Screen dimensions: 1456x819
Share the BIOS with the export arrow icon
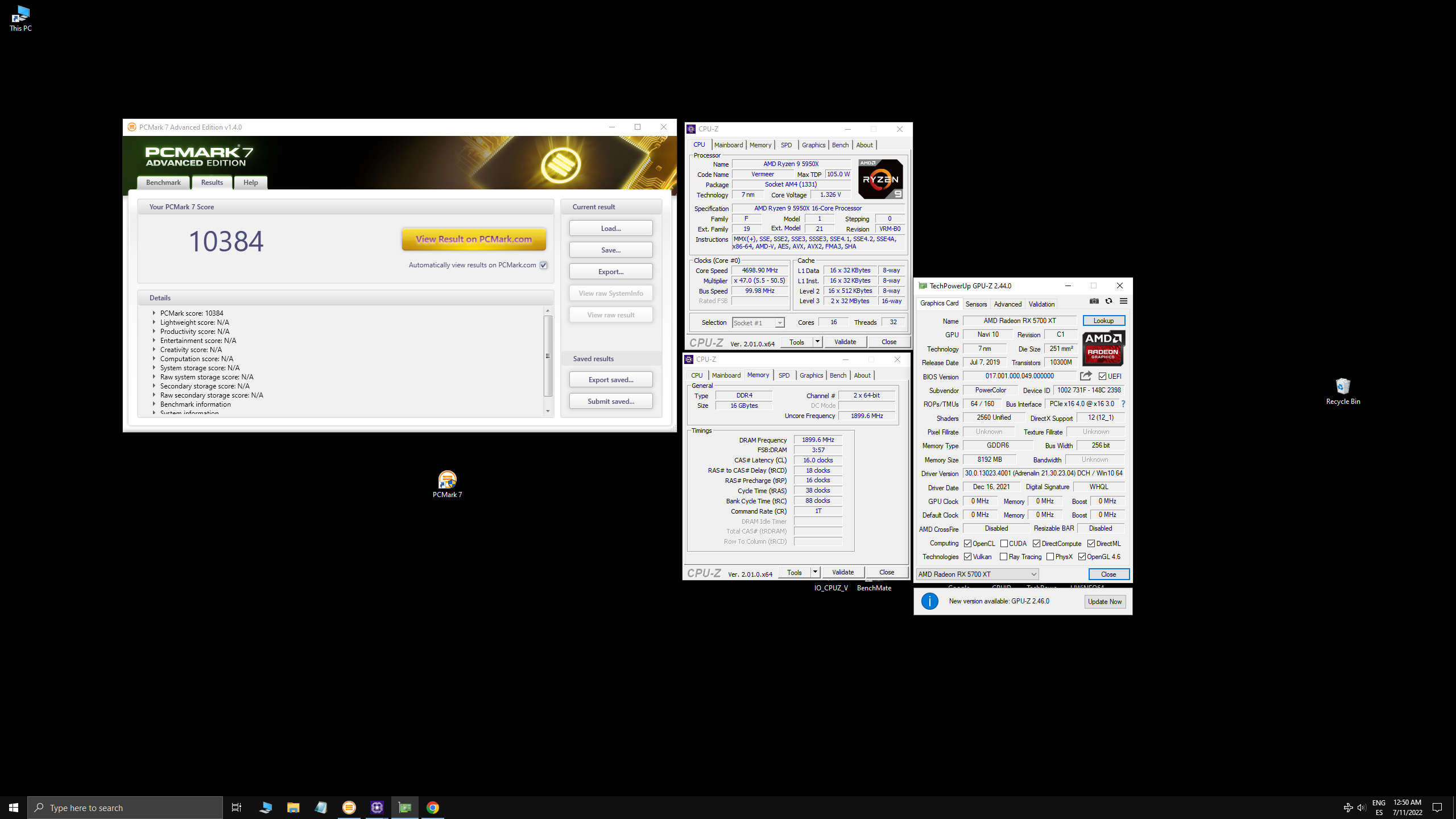pyautogui.click(x=1086, y=376)
